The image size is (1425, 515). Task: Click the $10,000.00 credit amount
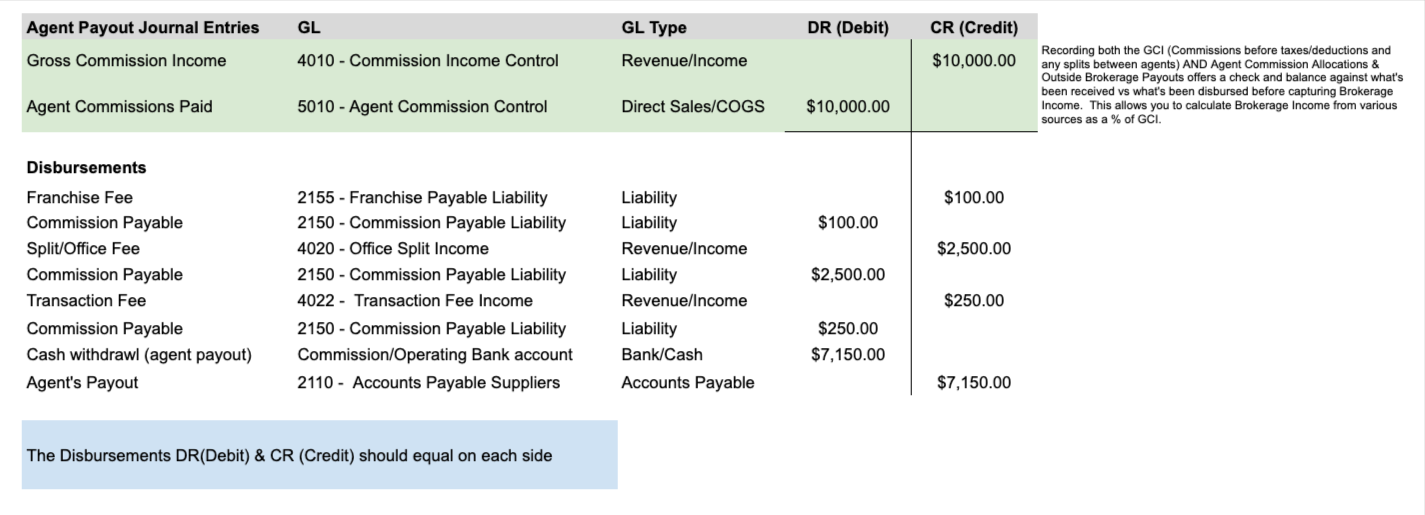[974, 61]
